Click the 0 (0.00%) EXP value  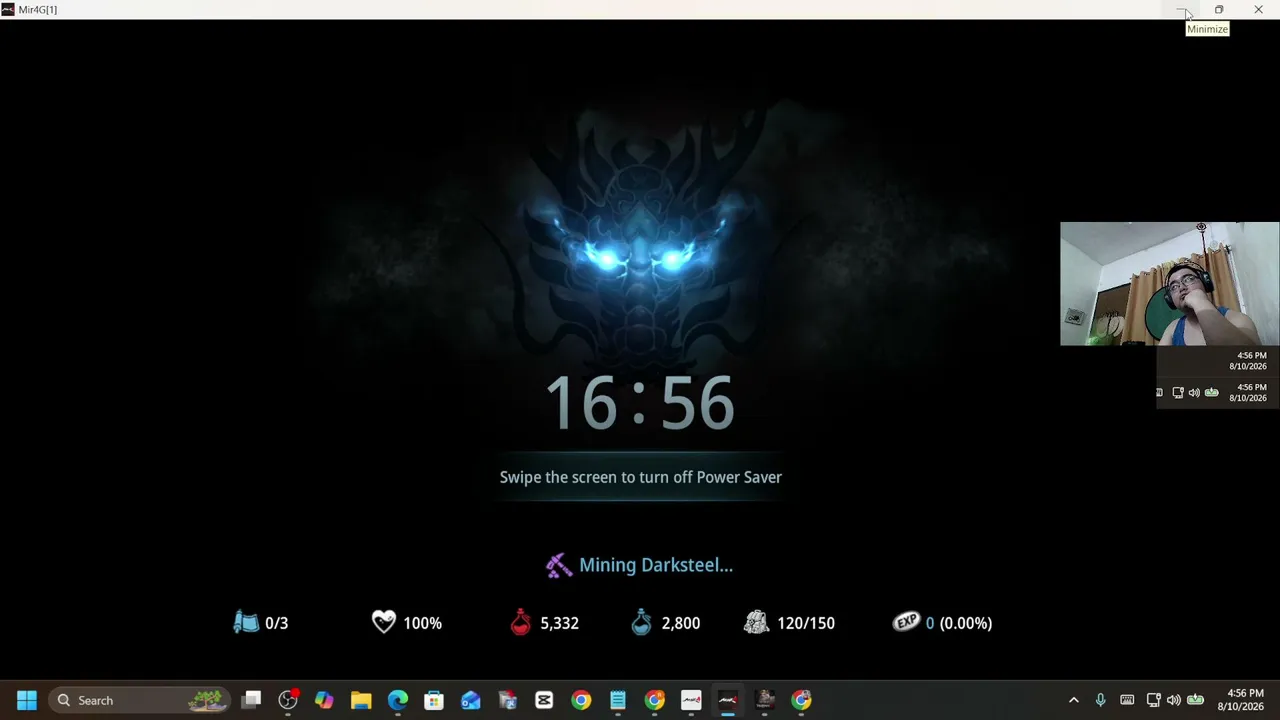point(959,623)
